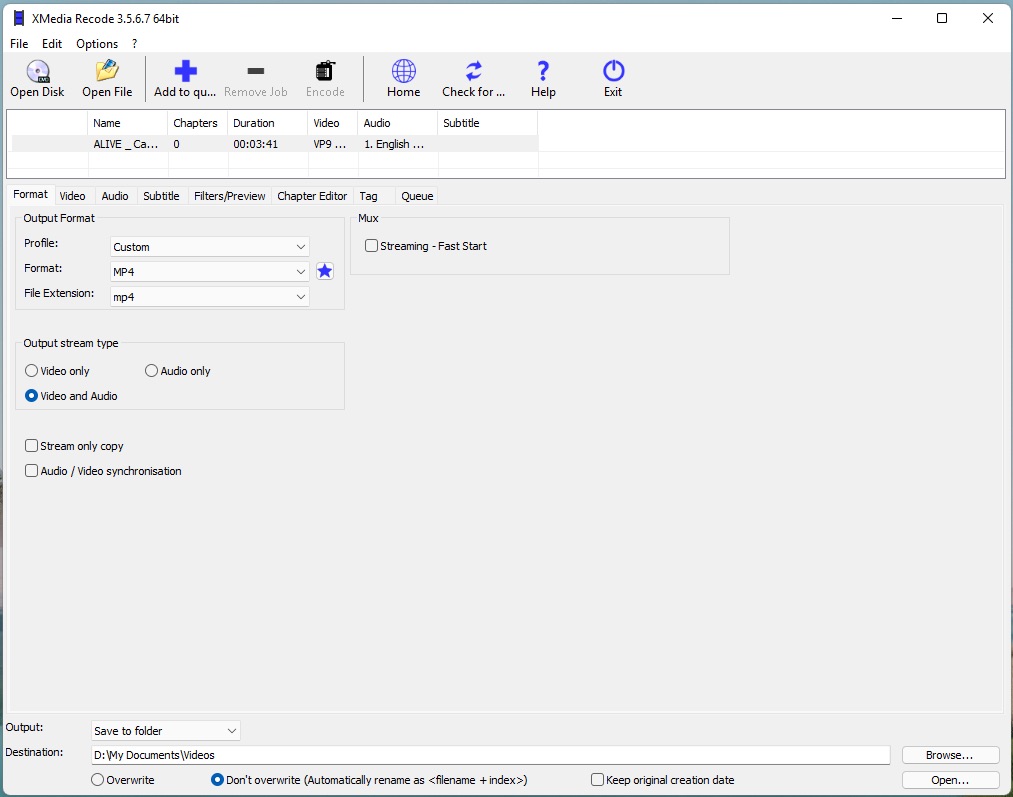The width and height of the screenshot is (1013, 797).
Task: Enable Stream only copy checkbox
Action: [x=32, y=446]
